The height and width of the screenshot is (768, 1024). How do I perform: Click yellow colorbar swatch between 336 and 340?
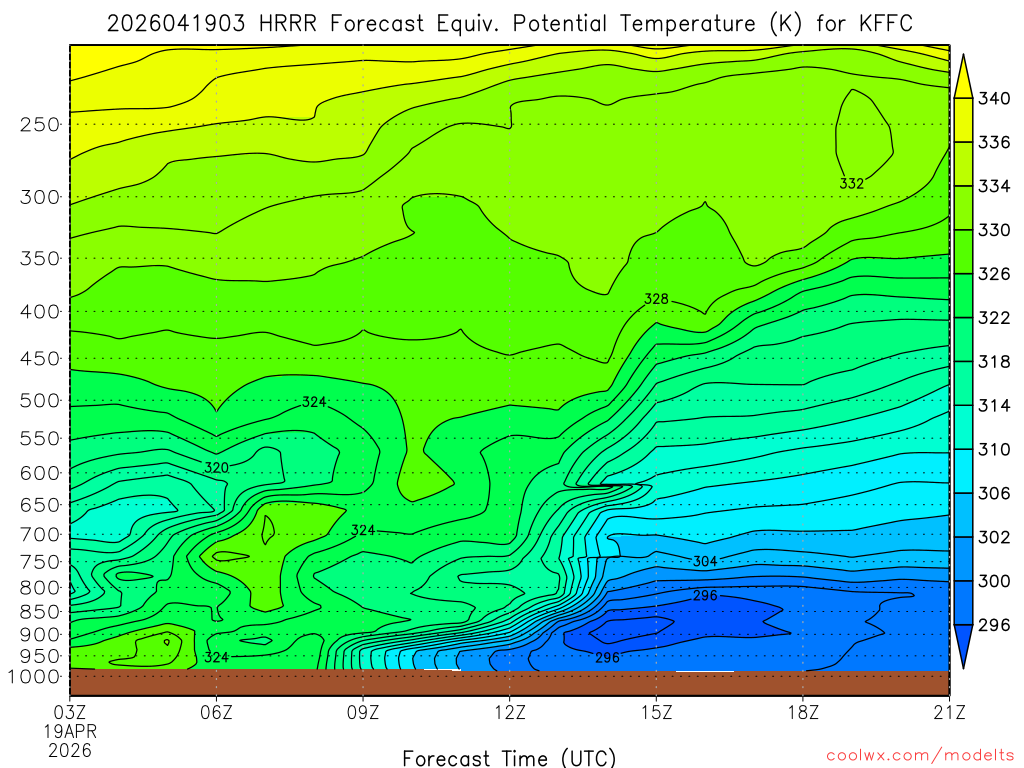point(963,120)
